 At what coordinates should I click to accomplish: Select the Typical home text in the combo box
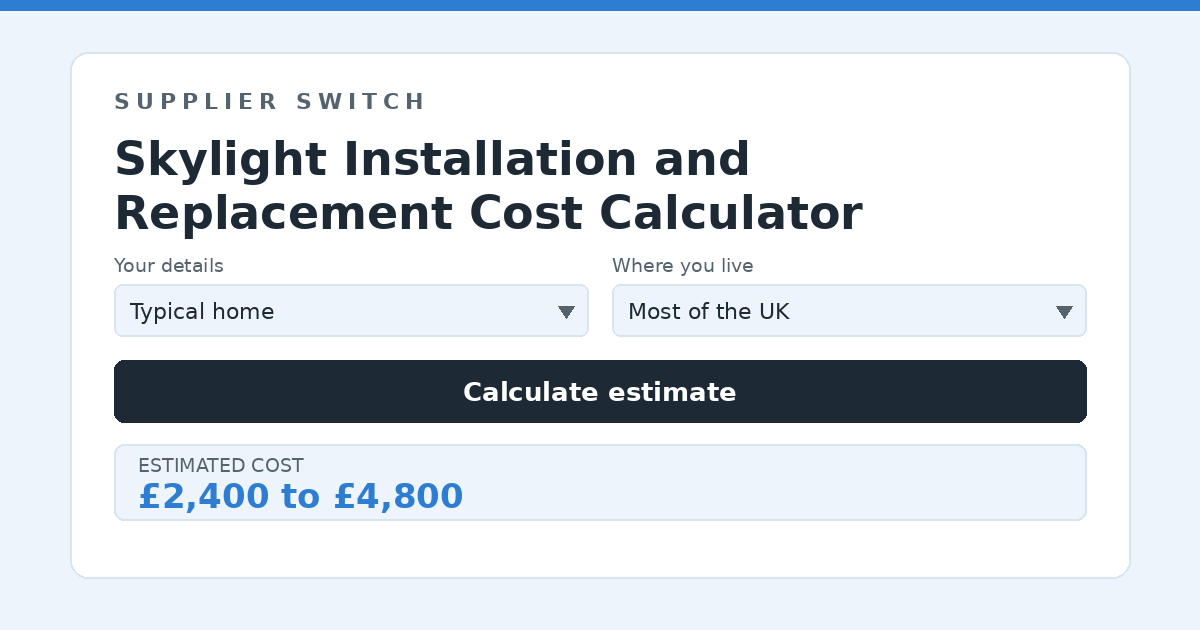pyautogui.click(x=202, y=312)
